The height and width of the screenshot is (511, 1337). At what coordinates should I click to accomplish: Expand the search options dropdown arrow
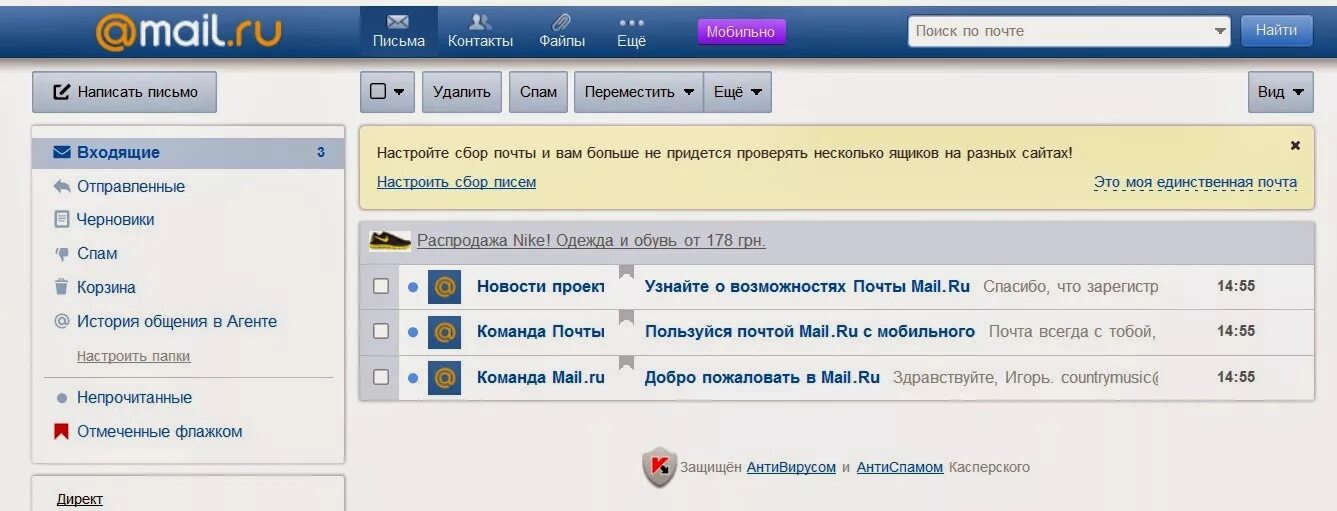coord(1221,31)
